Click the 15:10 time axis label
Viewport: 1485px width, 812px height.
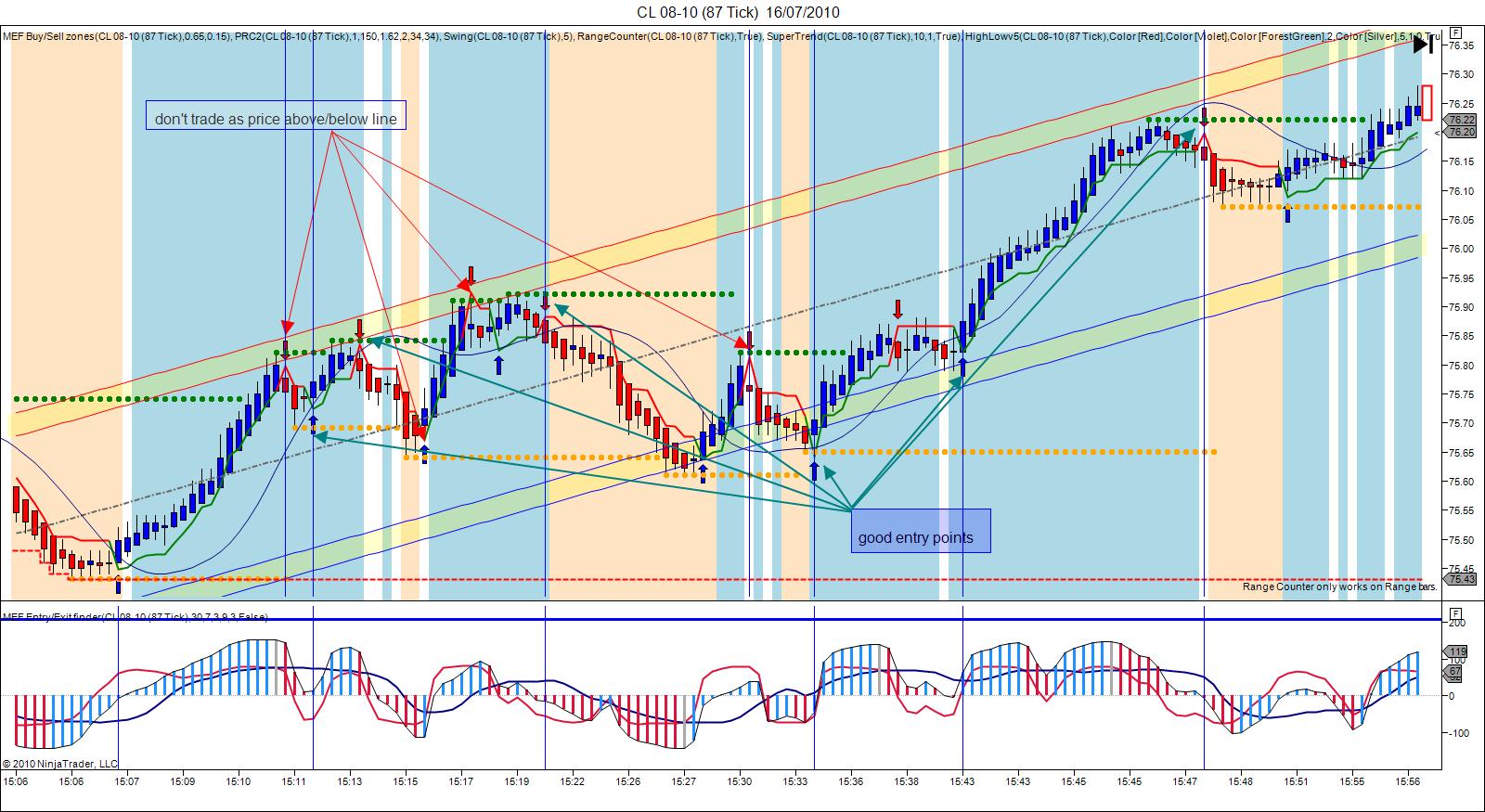tap(238, 781)
